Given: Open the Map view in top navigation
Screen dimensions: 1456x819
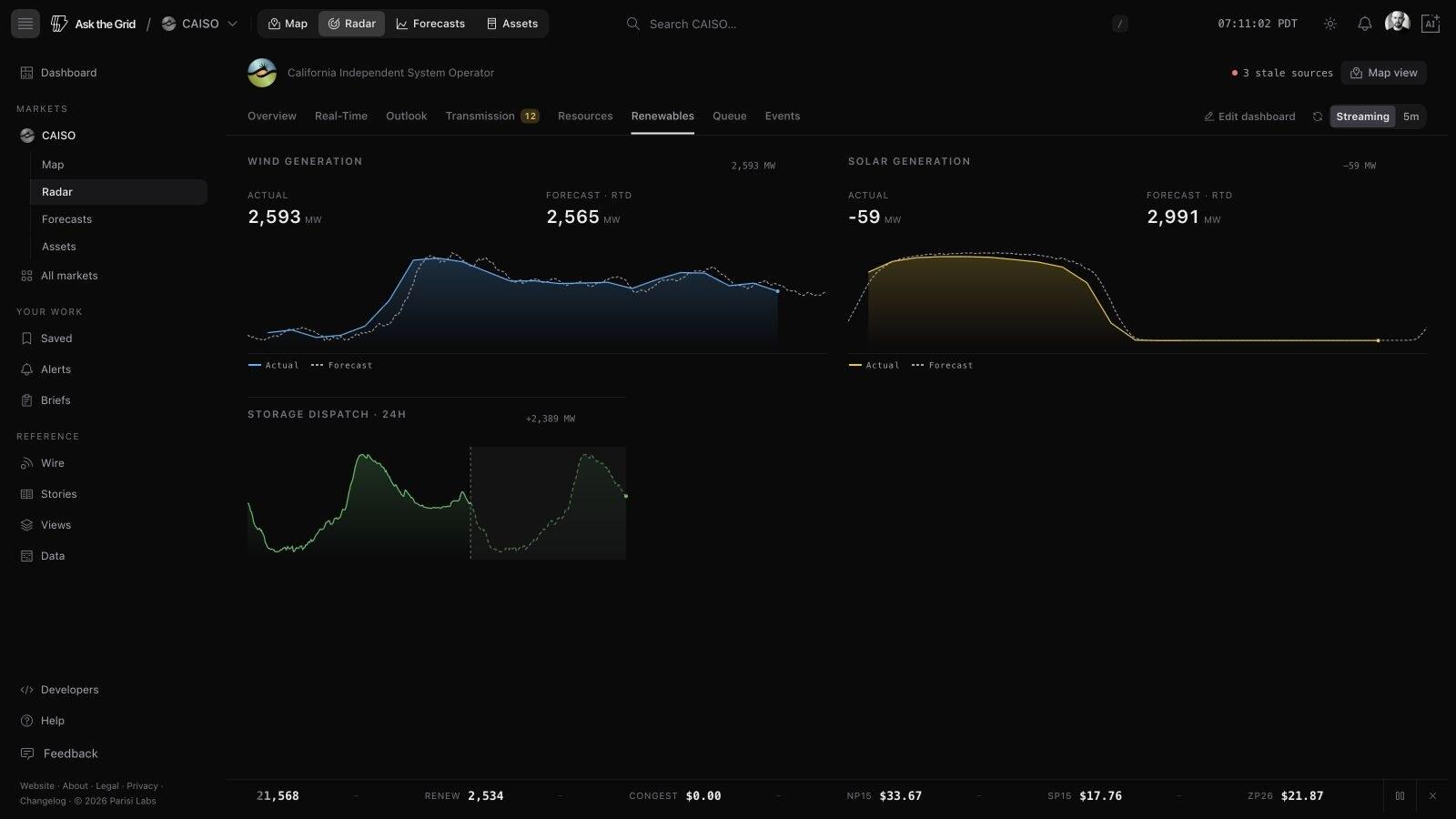Looking at the screenshot, I should click(288, 24).
